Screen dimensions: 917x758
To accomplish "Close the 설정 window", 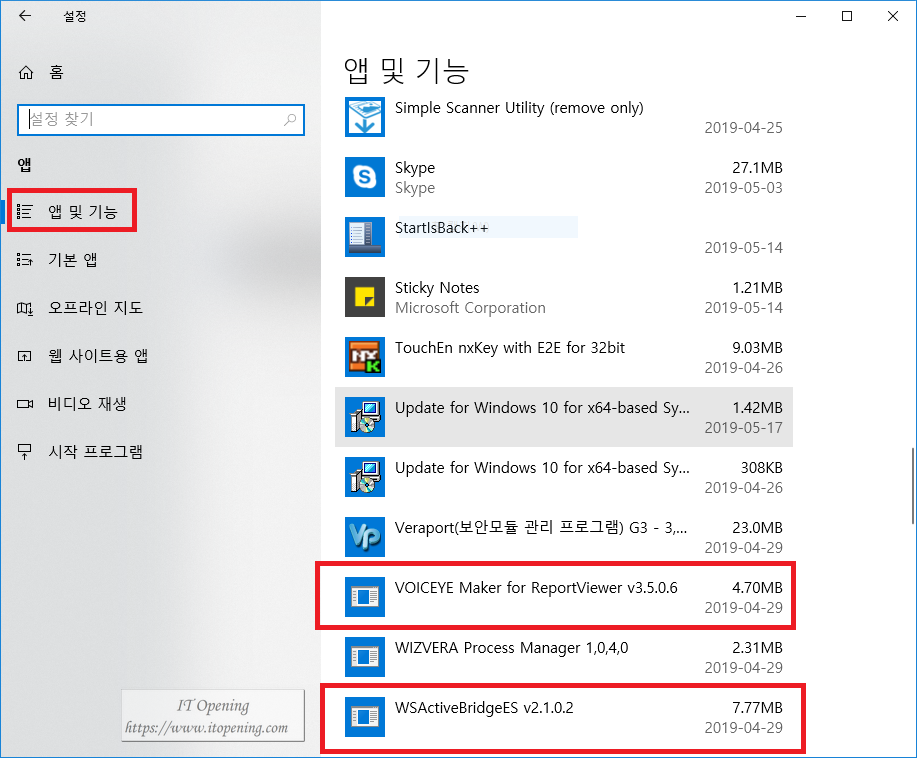I will [x=892, y=16].
